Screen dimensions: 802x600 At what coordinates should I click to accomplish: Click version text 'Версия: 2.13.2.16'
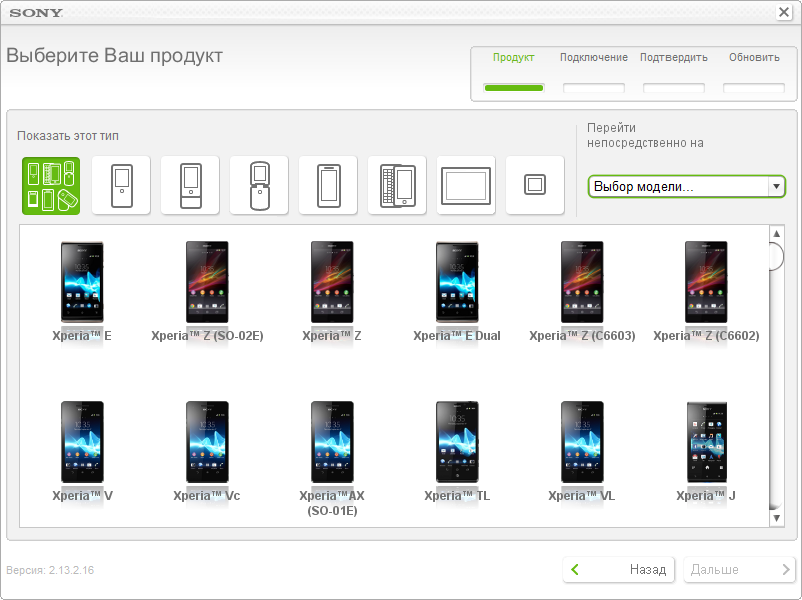(x=50, y=570)
